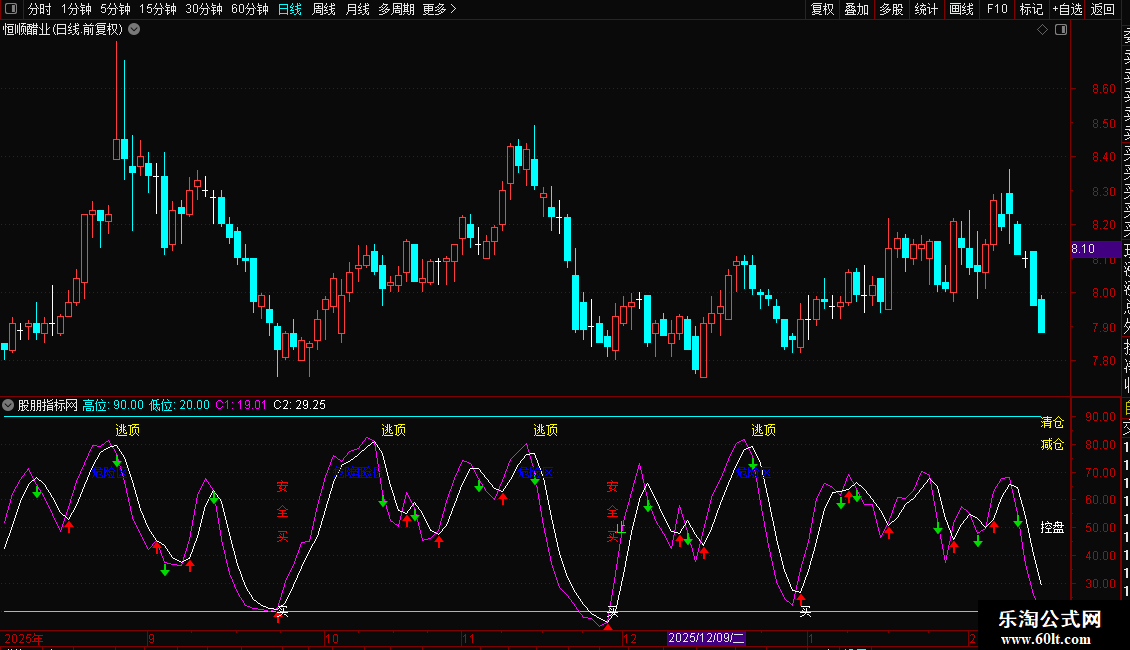The height and width of the screenshot is (650, 1130).
Task: Click the 低位: 20.00 indicator value
Action: 179,405
